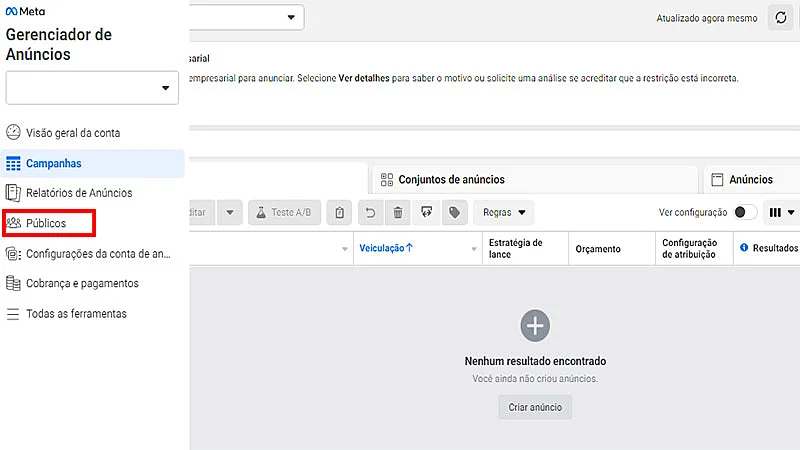Click the clipboard duplicate icon
Viewport: 800px width, 450px height.
tap(340, 212)
